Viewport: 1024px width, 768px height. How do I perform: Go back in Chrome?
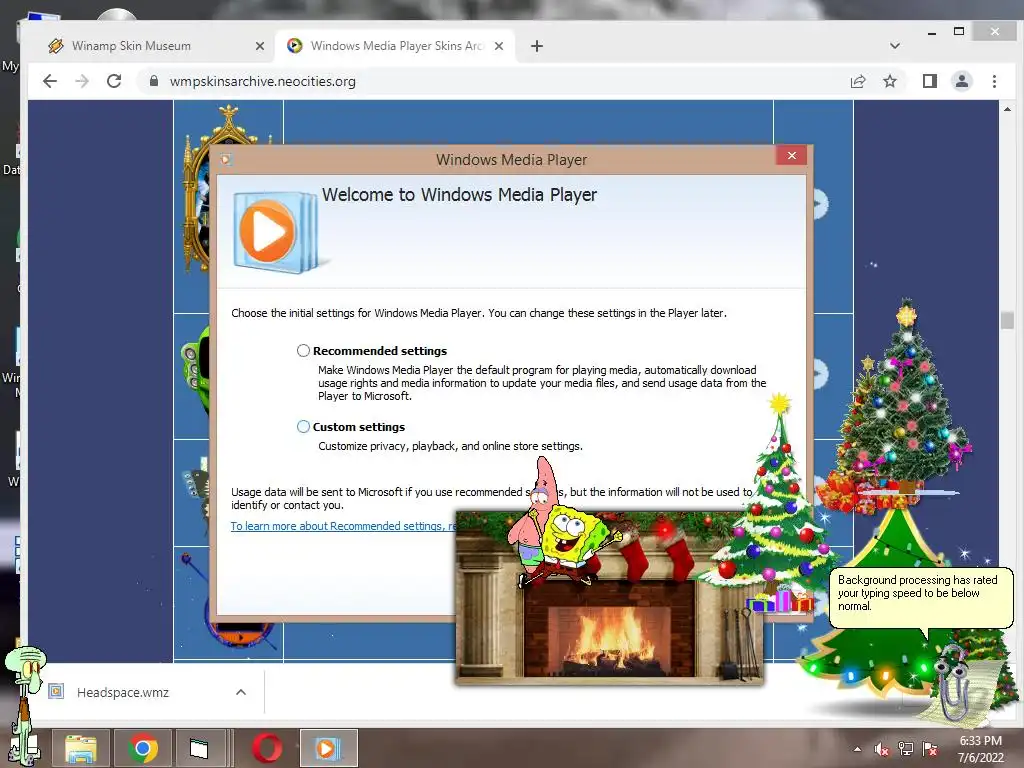pos(50,81)
